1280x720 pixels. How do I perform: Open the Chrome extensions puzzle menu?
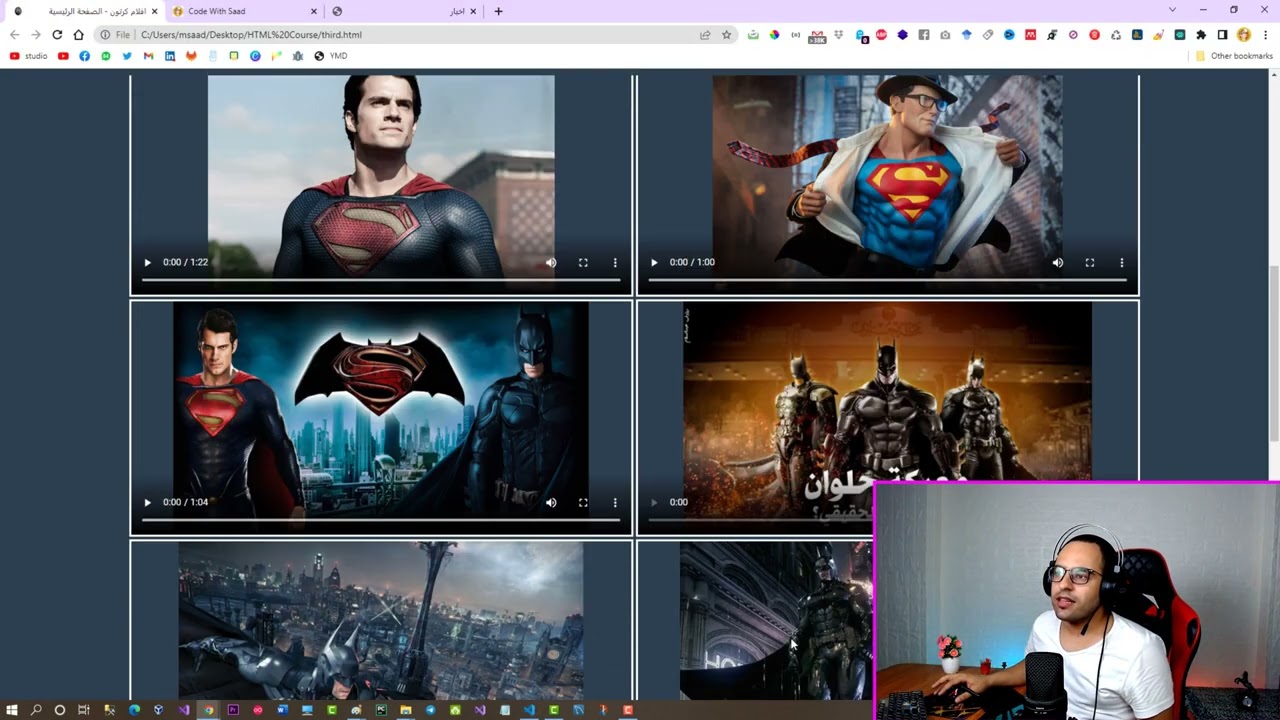[x=1201, y=35]
